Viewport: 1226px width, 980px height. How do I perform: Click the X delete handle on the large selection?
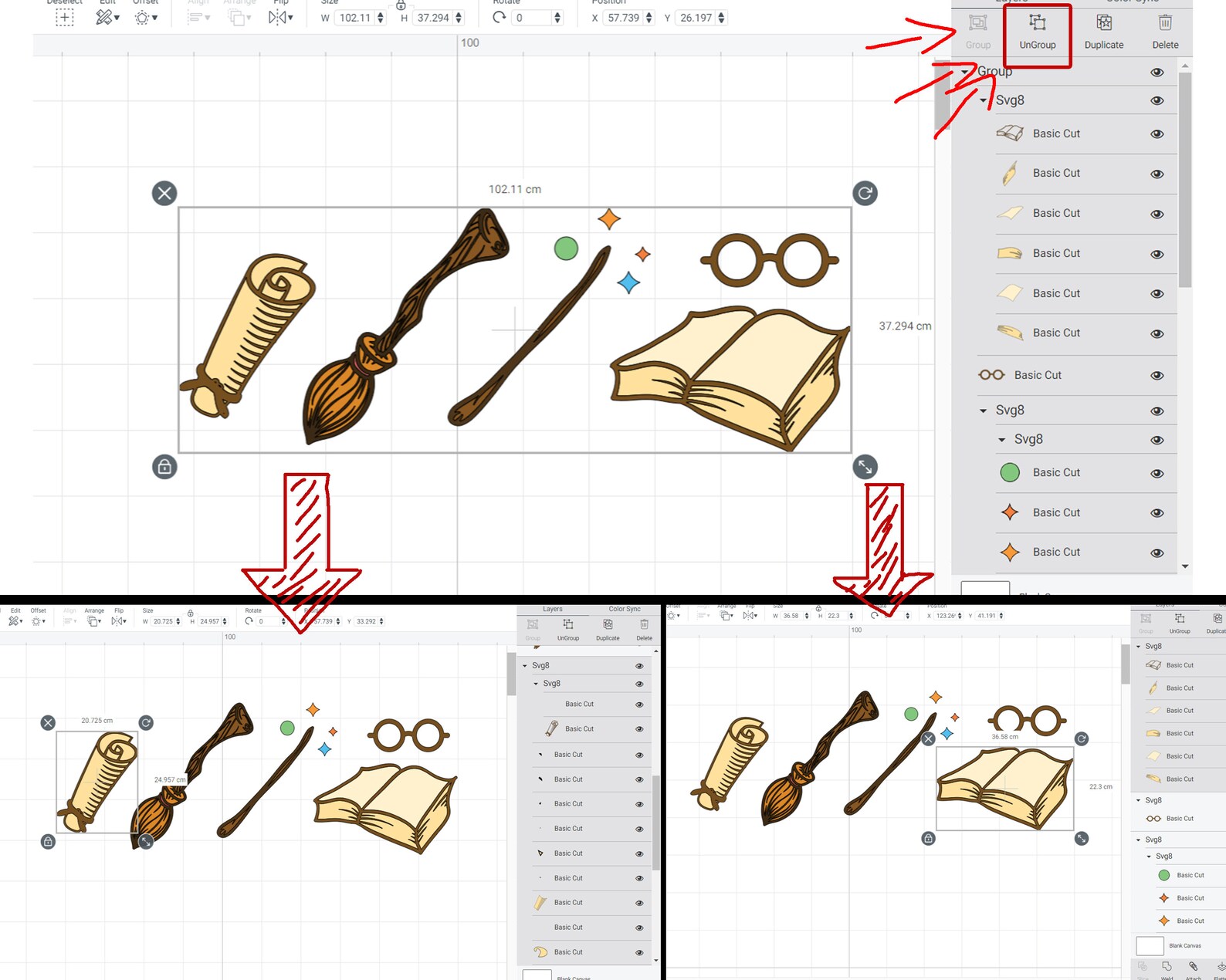pyautogui.click(x=164, y=193)
